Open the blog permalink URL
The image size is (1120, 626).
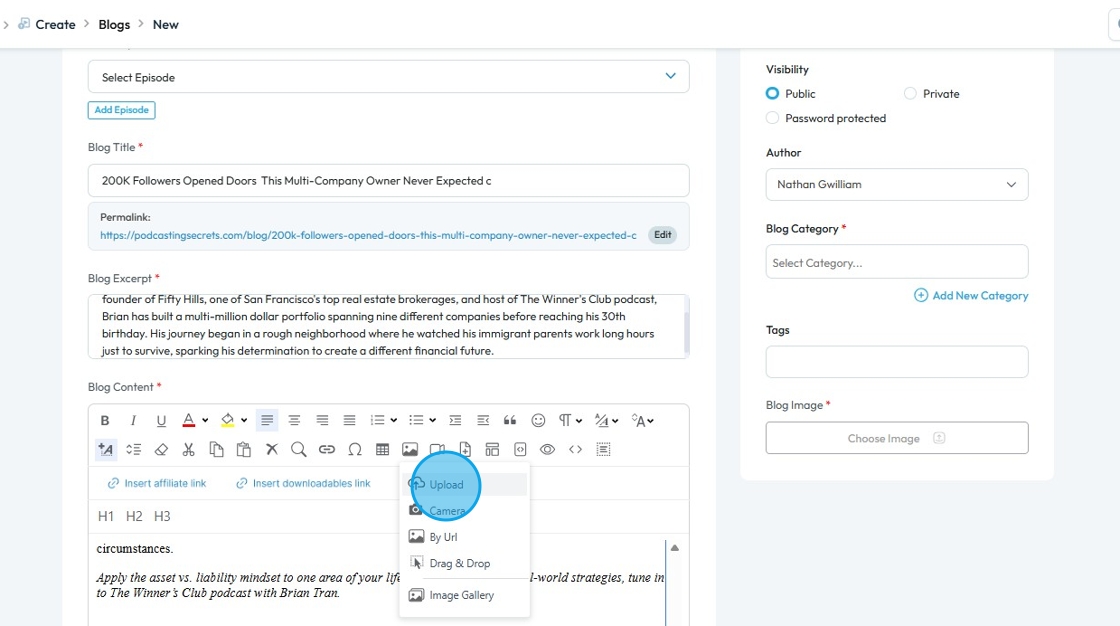(x=368, y=235)
